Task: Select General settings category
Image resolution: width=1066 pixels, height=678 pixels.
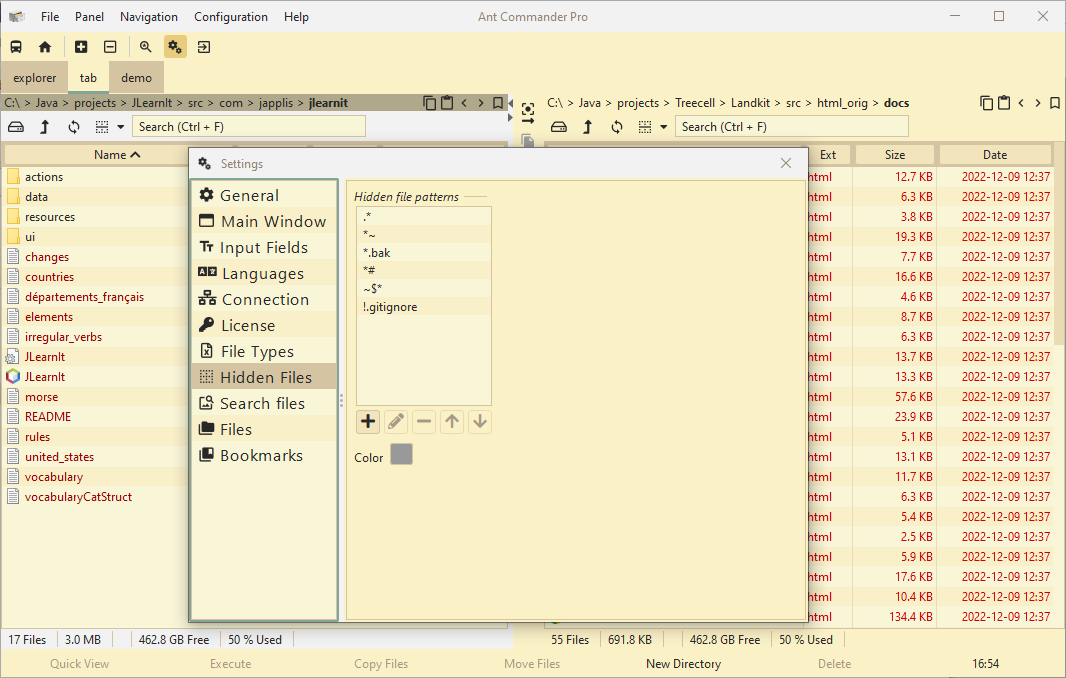Action: click(x=264, y=195)
